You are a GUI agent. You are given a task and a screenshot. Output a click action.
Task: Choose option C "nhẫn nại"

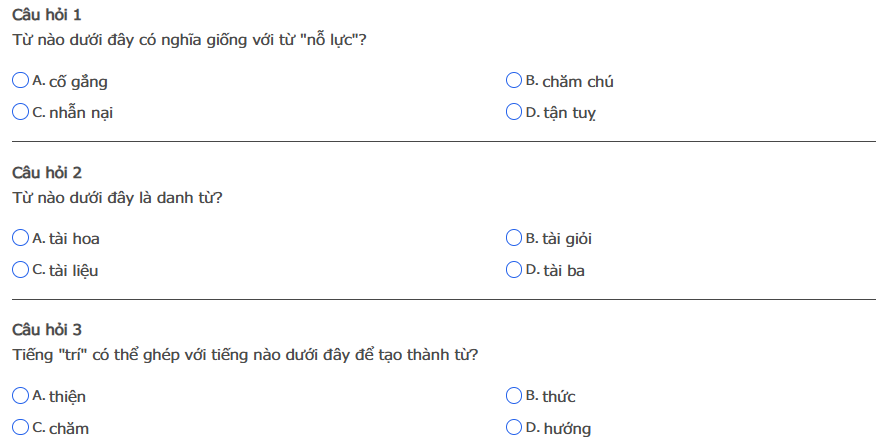[x=21, y=112]
